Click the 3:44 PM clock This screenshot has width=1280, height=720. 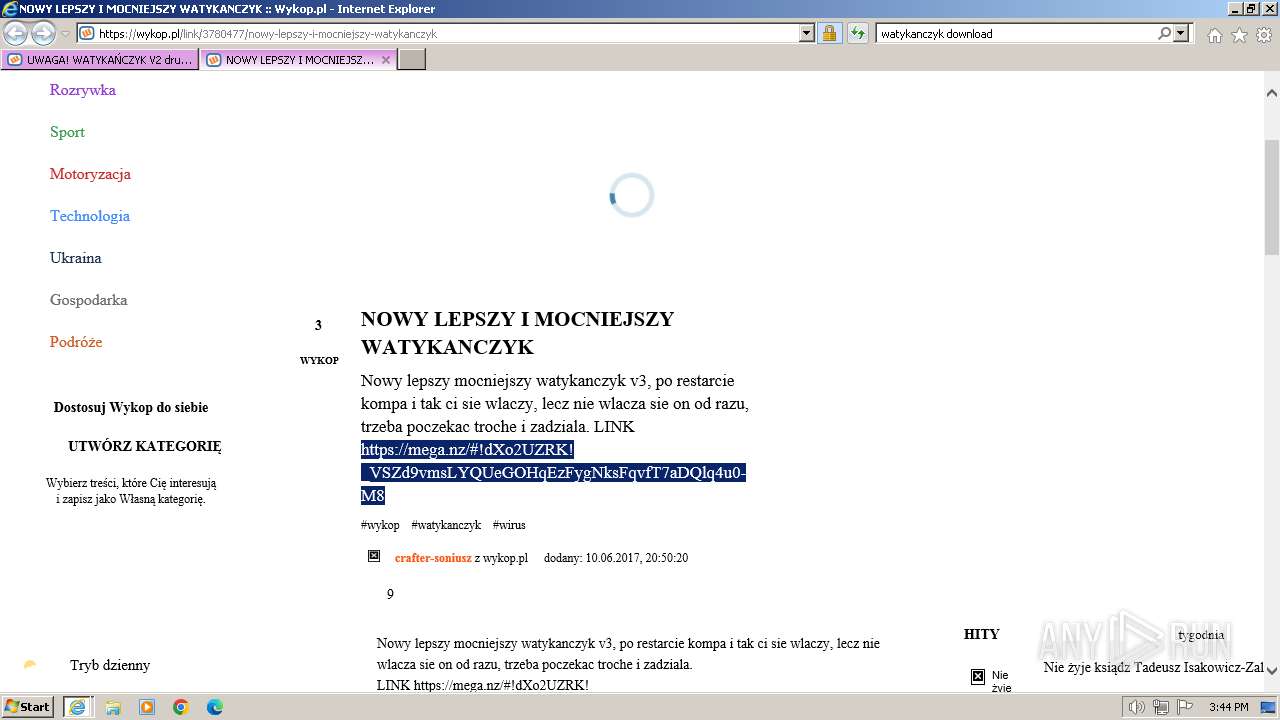pos(1229,707)
